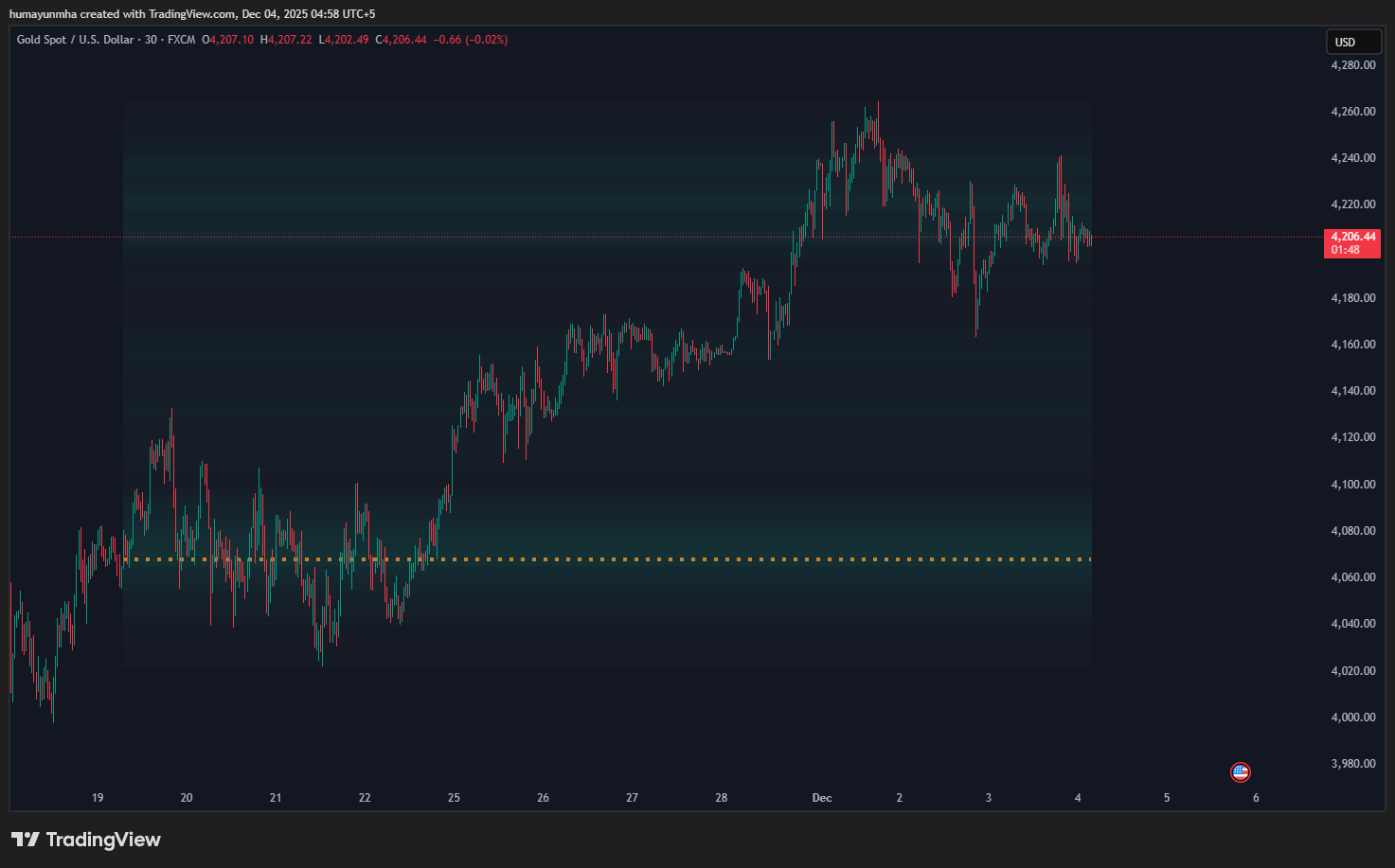The image size is (1395, 868).
Task: Click the high value H4,207.22
Action: [x=286, y=40]
